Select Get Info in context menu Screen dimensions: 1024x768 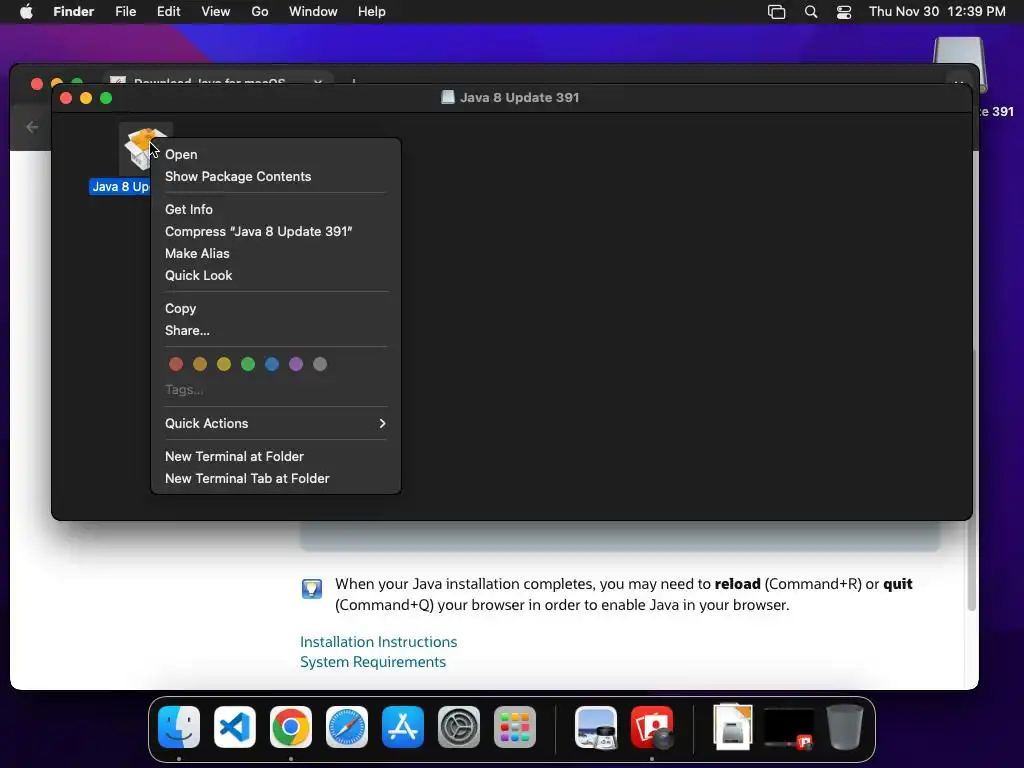point(276,210)
